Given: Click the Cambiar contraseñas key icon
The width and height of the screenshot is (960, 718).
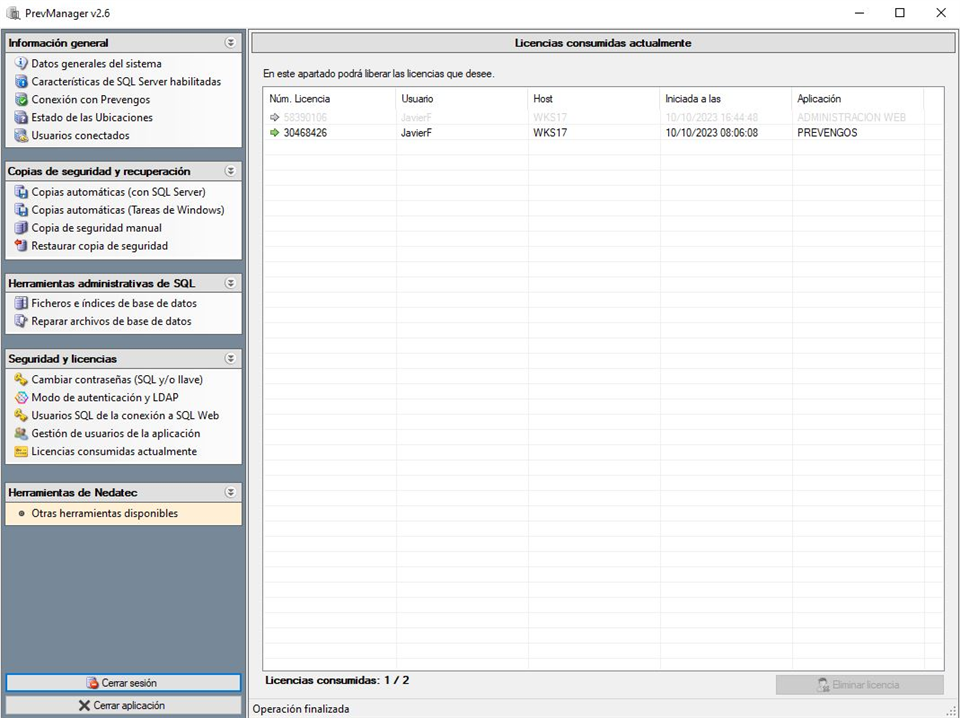Looking at the screenshot, I should point(21,380).
